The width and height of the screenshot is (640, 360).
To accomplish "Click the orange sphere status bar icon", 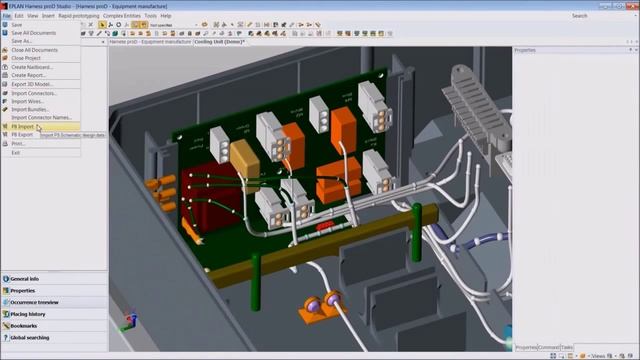I will 582,356.
